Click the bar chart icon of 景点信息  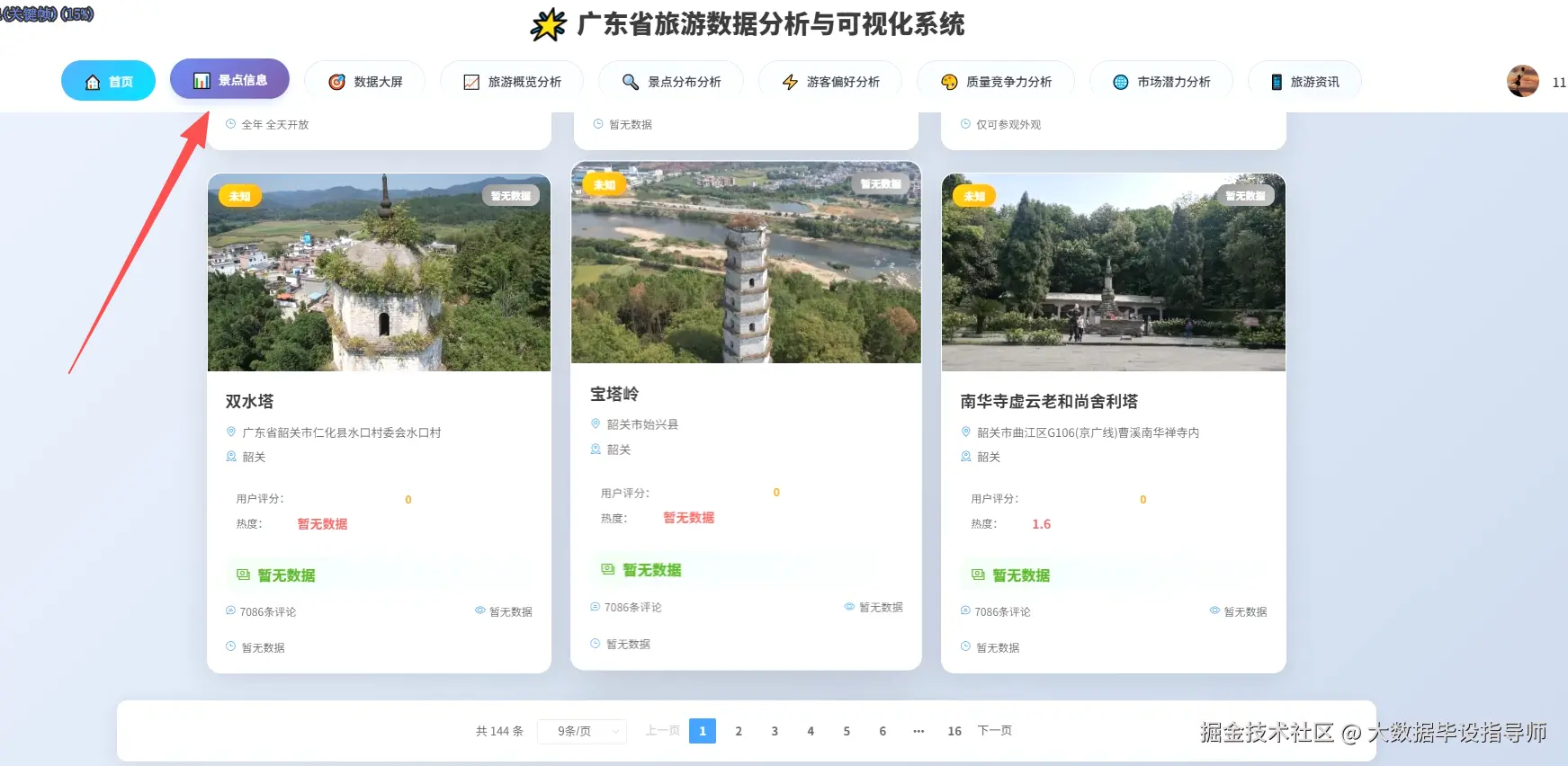tap(202, 80)
